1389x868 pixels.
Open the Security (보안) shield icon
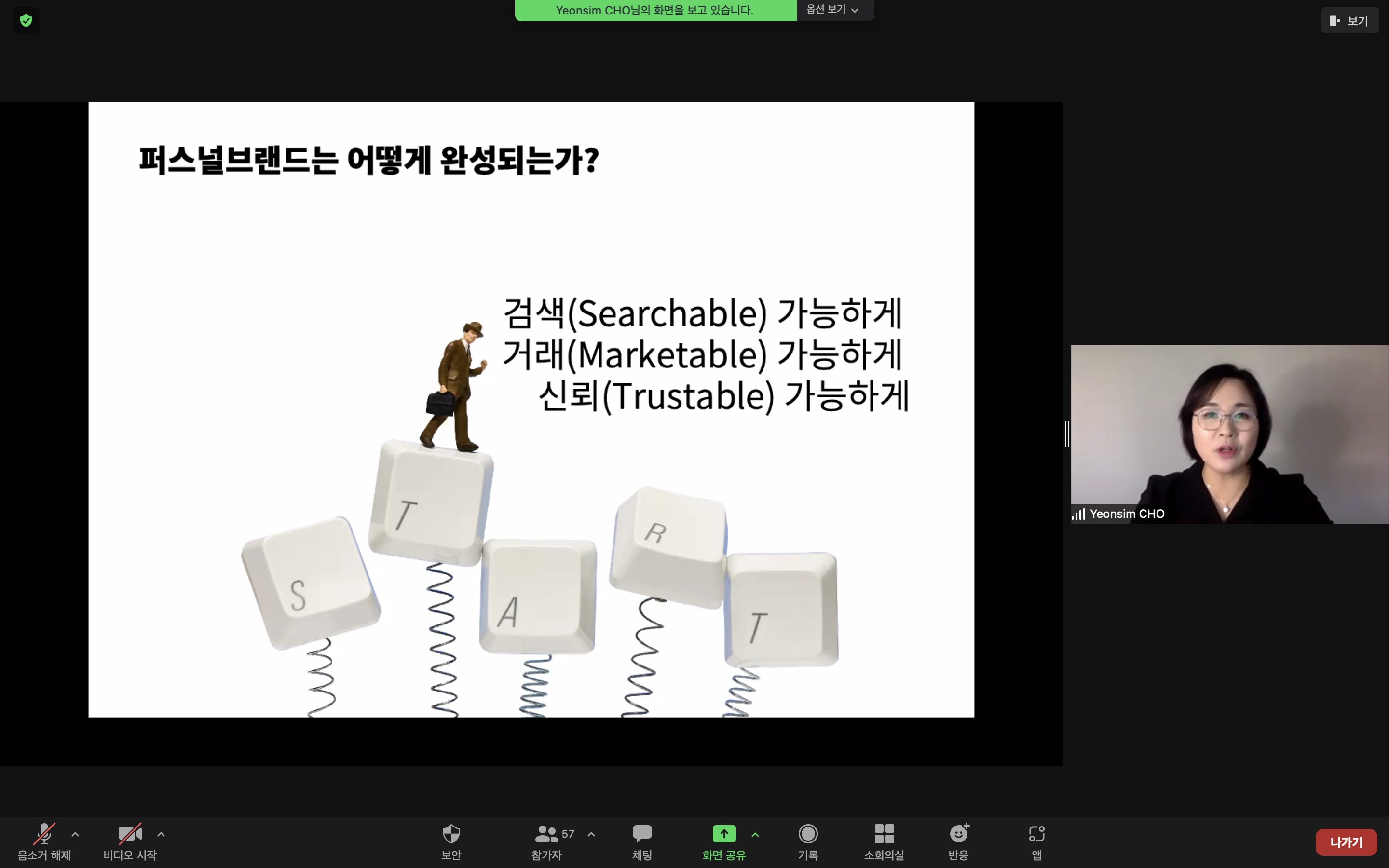[451, 834]
